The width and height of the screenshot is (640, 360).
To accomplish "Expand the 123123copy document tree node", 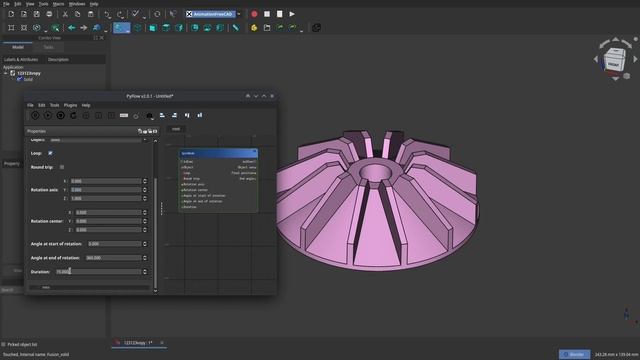I will [x=6, y=73].
